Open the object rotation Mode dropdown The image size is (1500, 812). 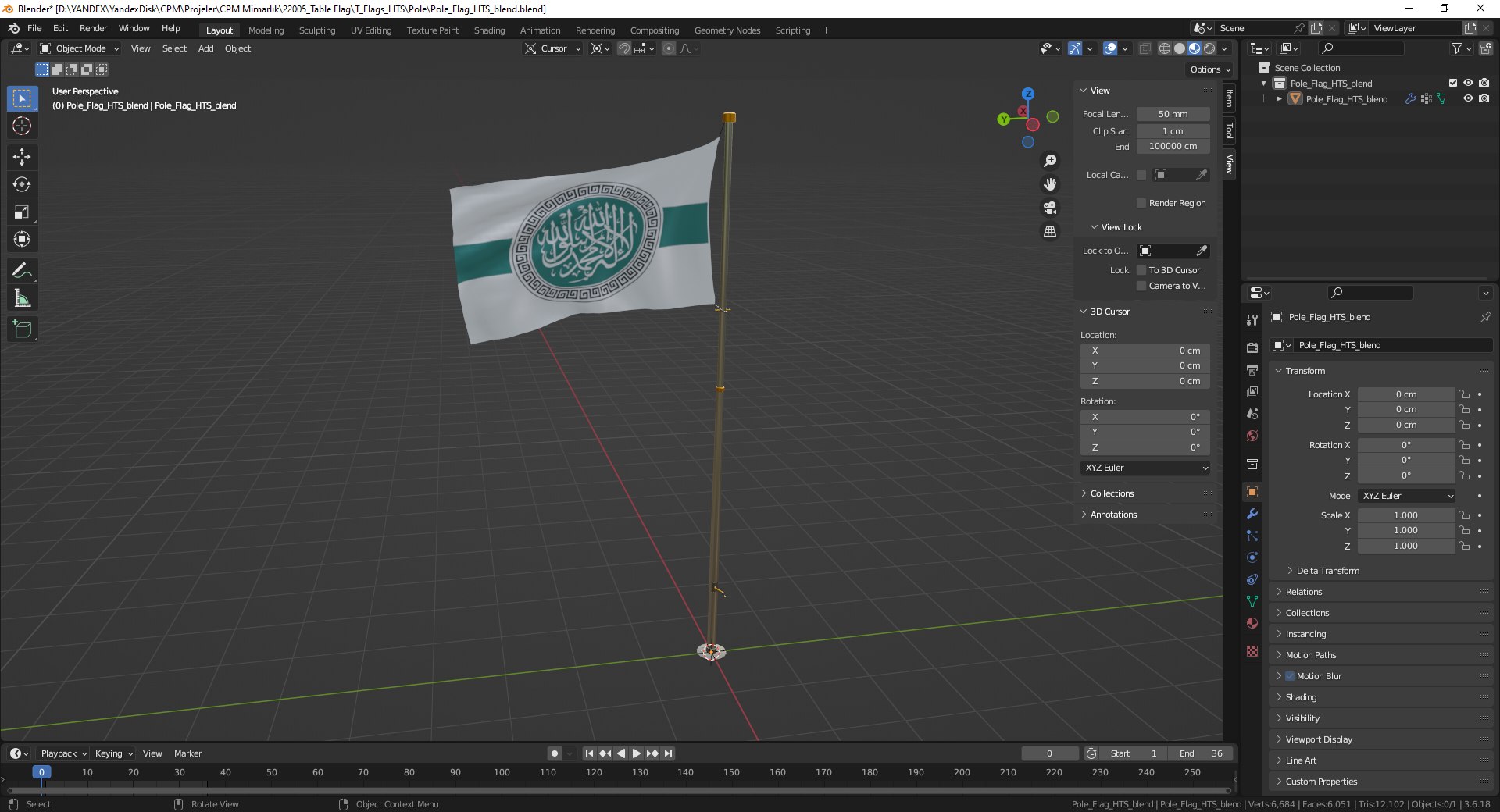pos(1406,496)
